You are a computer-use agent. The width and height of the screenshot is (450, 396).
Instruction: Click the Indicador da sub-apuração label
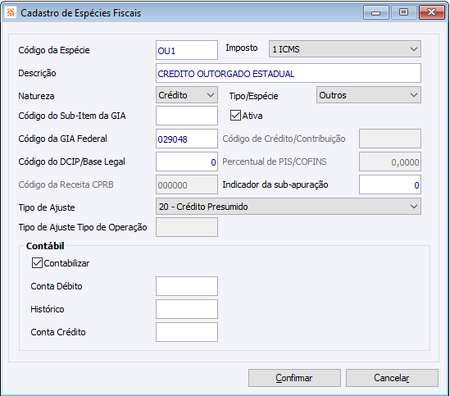point(275,185)
